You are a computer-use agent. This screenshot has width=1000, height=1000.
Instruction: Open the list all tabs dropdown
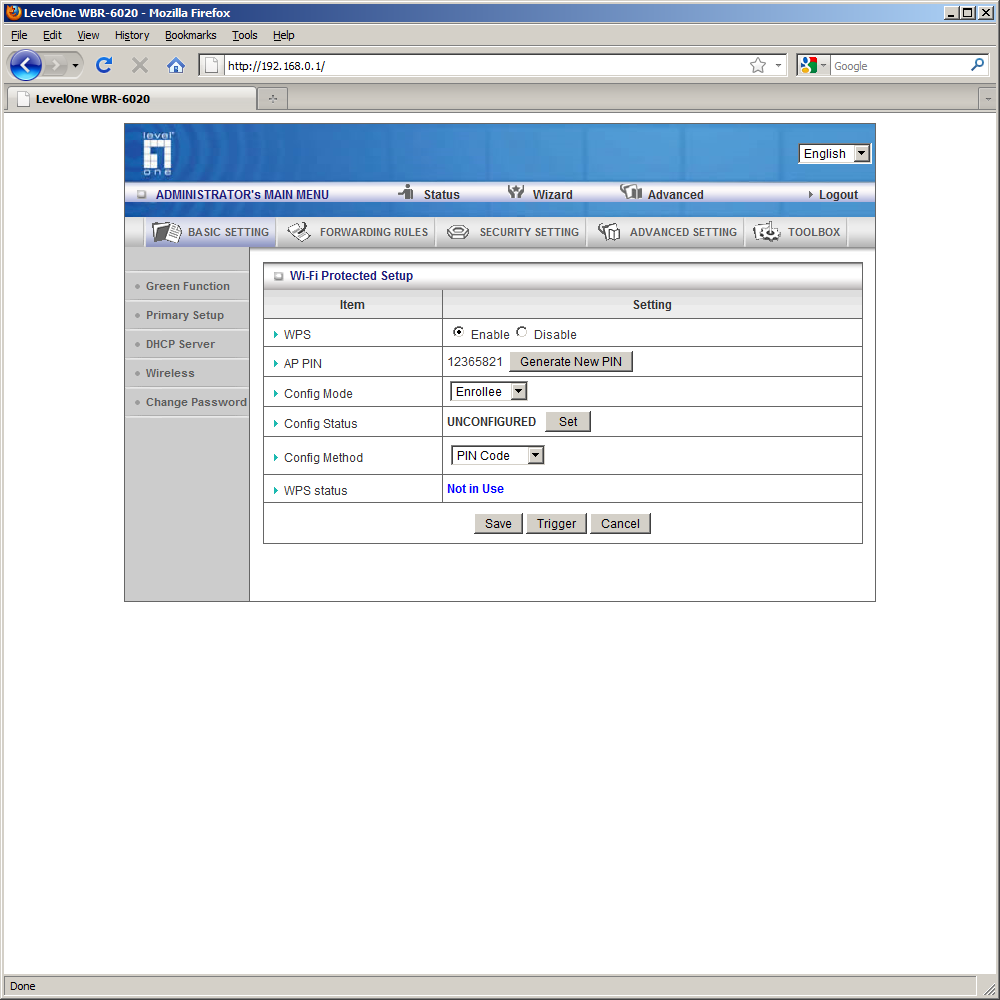point(987,99)
